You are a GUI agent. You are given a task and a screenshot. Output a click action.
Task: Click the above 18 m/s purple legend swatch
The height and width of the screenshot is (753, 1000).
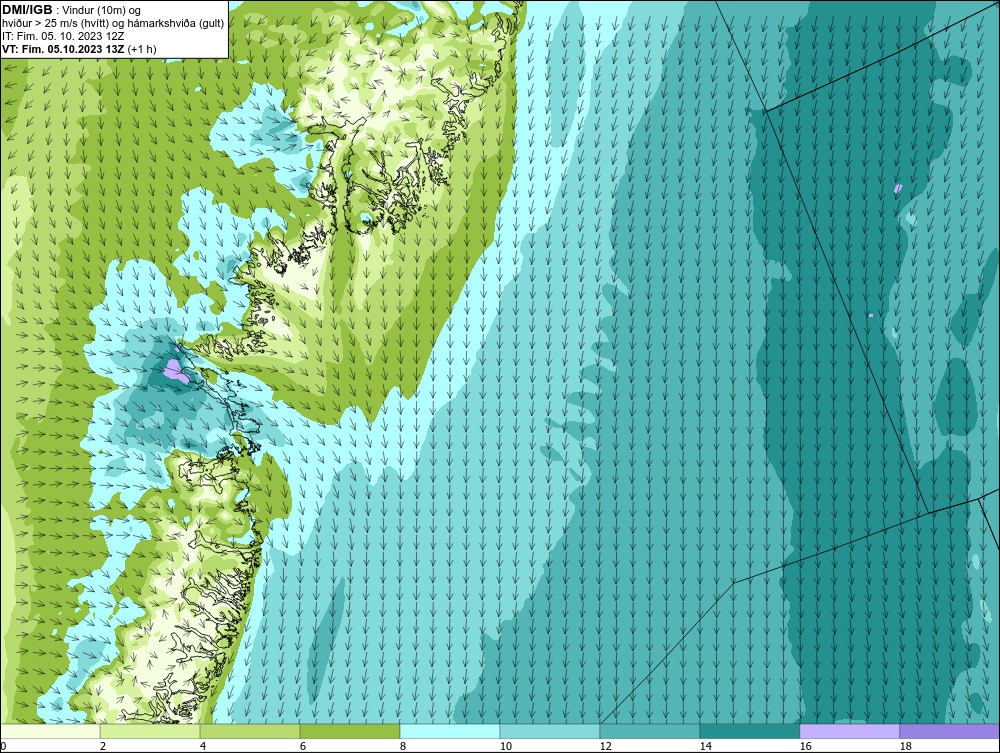tap(949, 731)
